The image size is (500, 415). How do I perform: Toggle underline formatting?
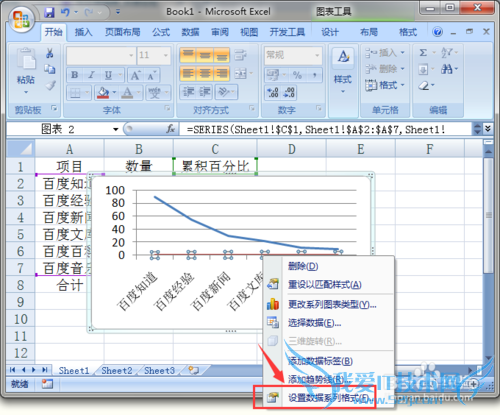(x=108, y=75)
